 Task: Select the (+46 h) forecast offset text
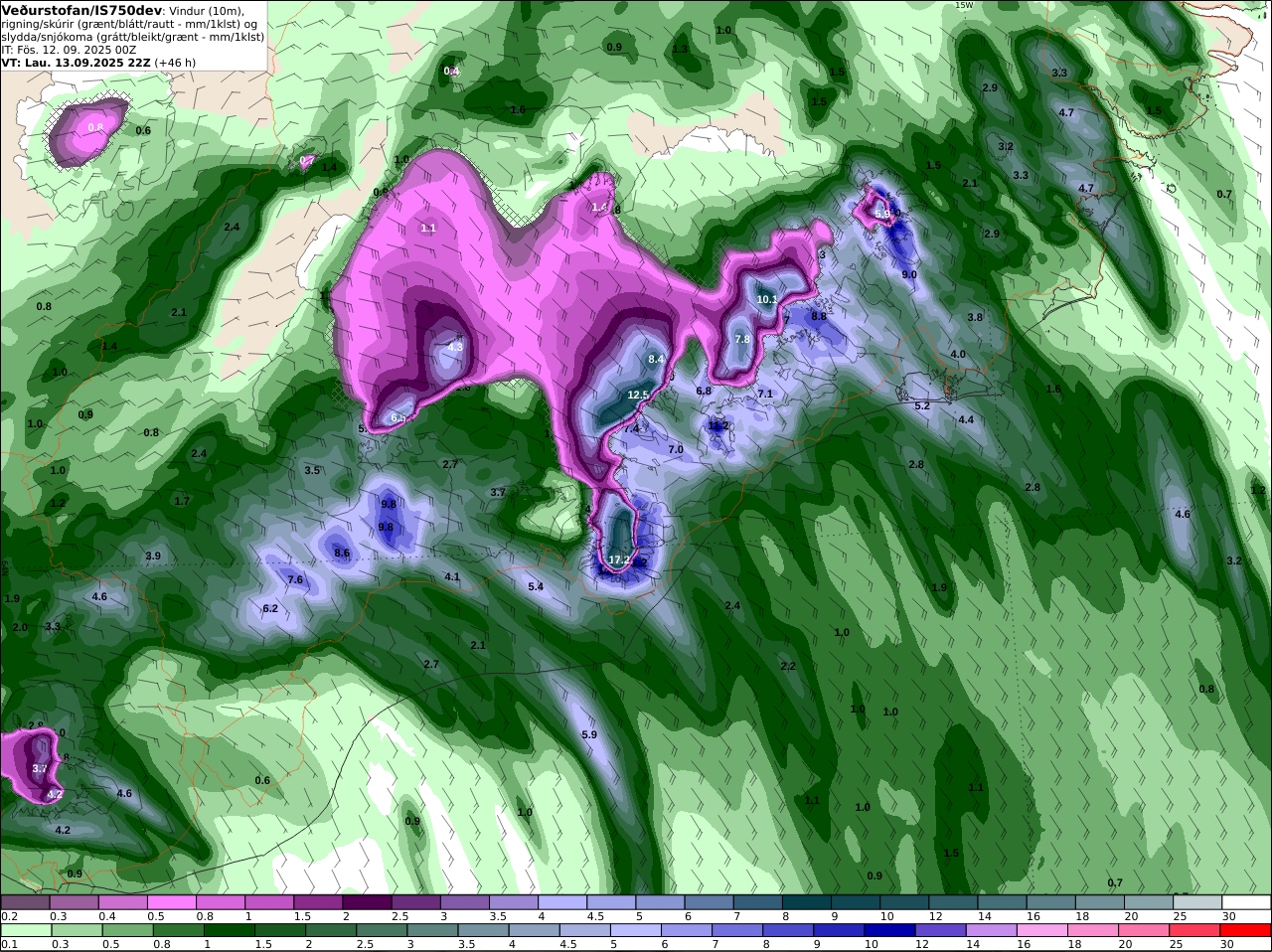(x=175, y=62)
